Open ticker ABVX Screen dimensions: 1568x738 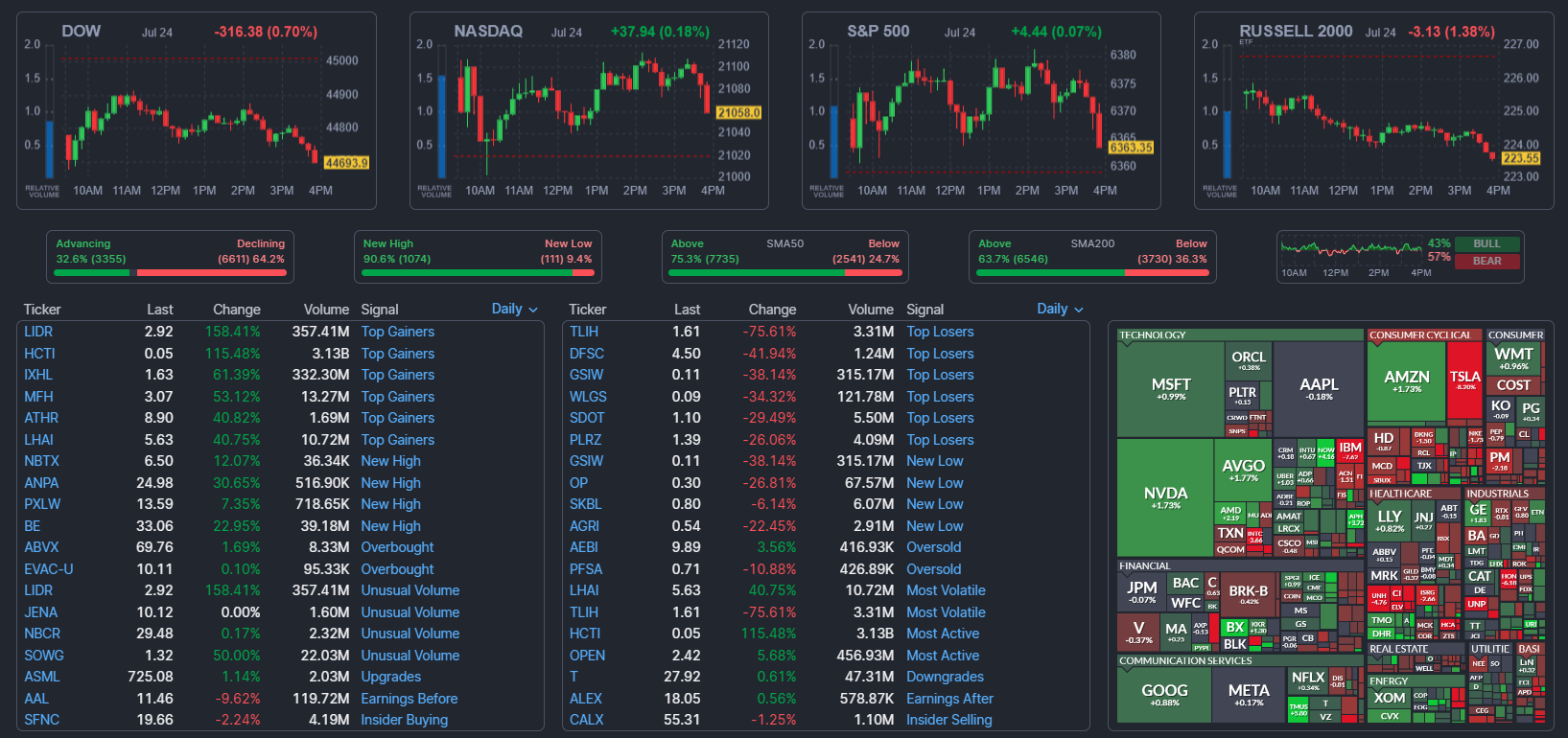(41, 547)
